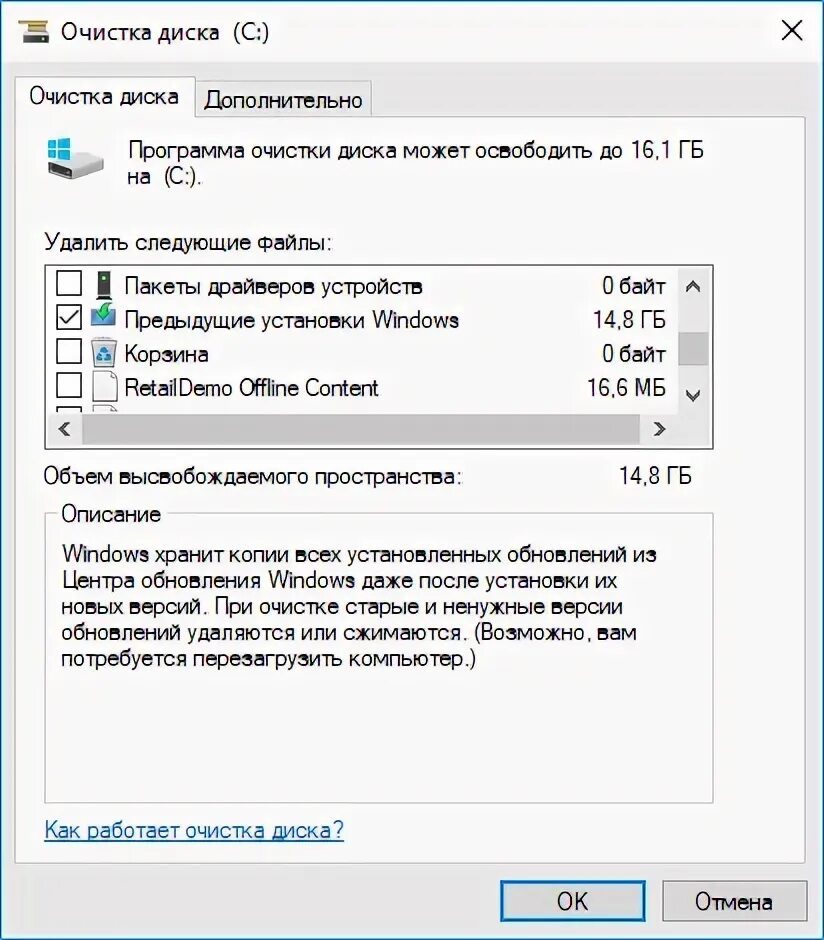Click the horizontal scroll right arrow
The image size is (824, 940).
(660, 429)
